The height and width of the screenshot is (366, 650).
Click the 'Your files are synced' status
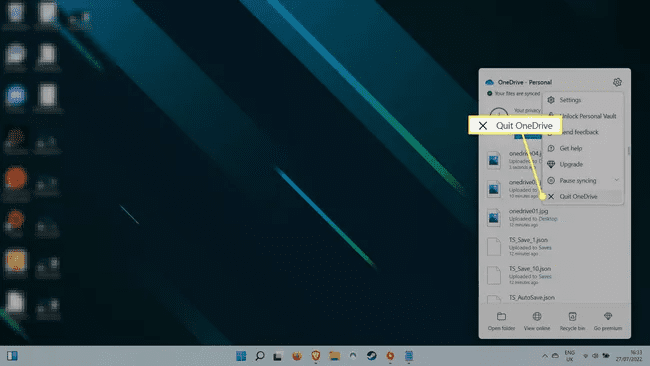click(513, 94)
